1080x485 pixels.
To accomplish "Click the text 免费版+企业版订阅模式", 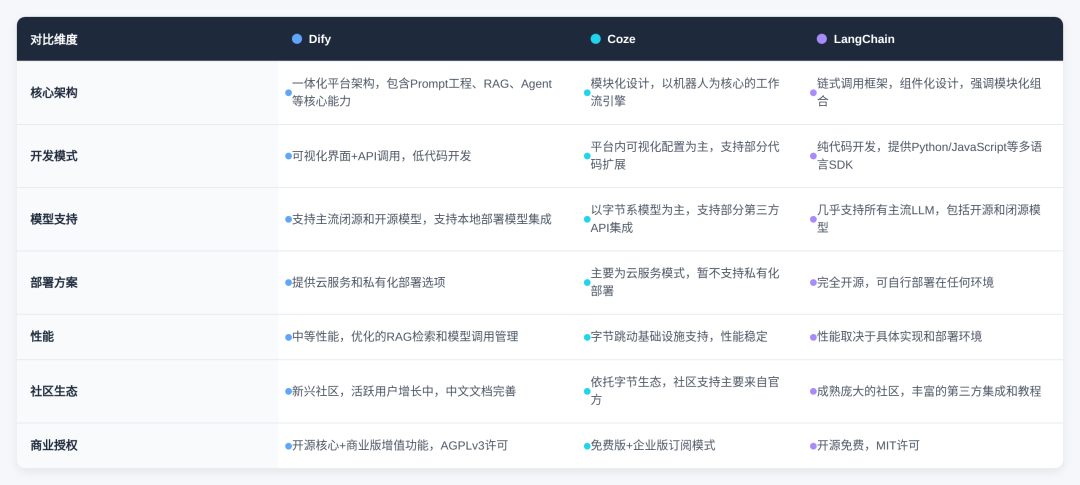I will (x=653, y=446).
